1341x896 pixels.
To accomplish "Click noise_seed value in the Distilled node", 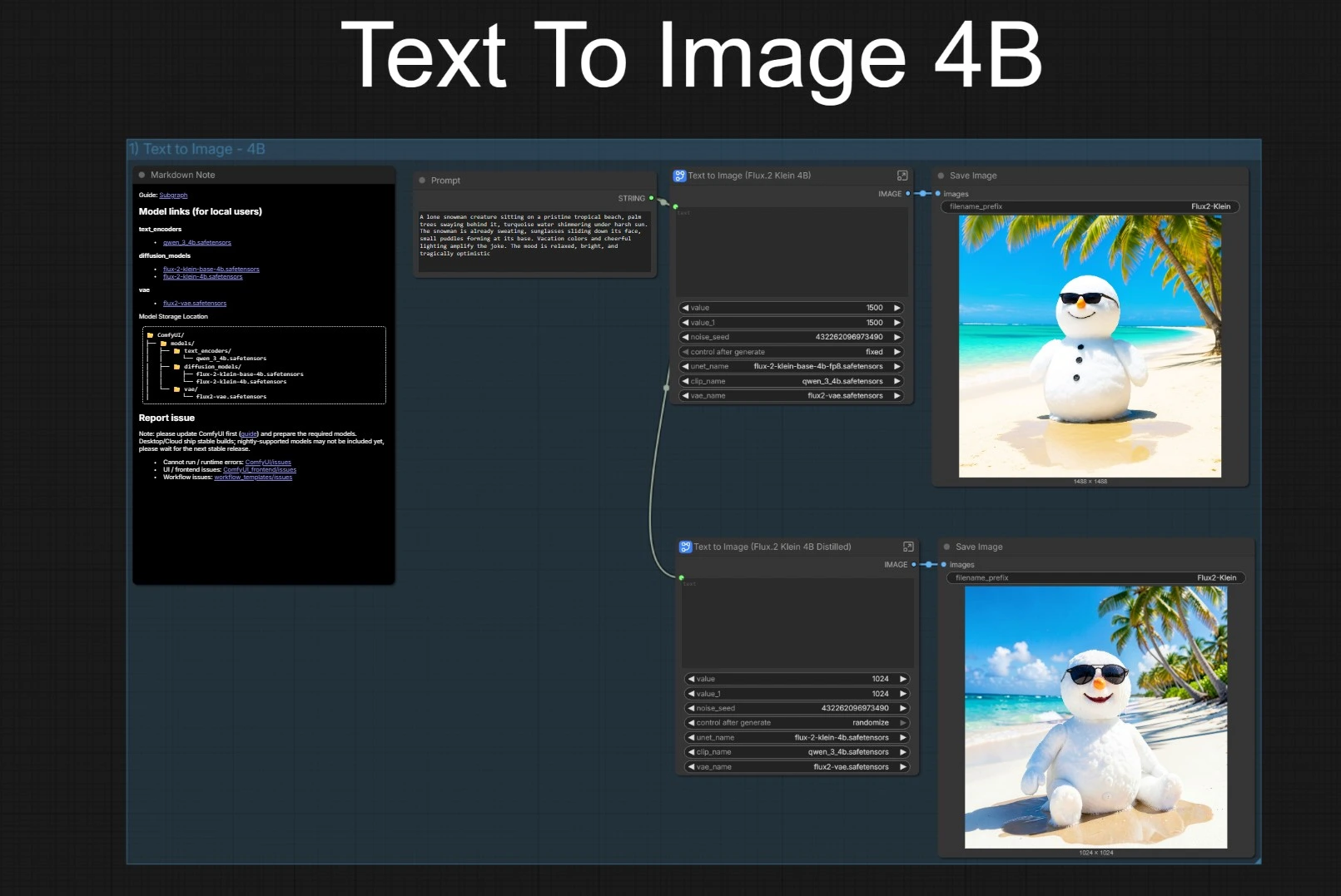I will tap(855, 708).
